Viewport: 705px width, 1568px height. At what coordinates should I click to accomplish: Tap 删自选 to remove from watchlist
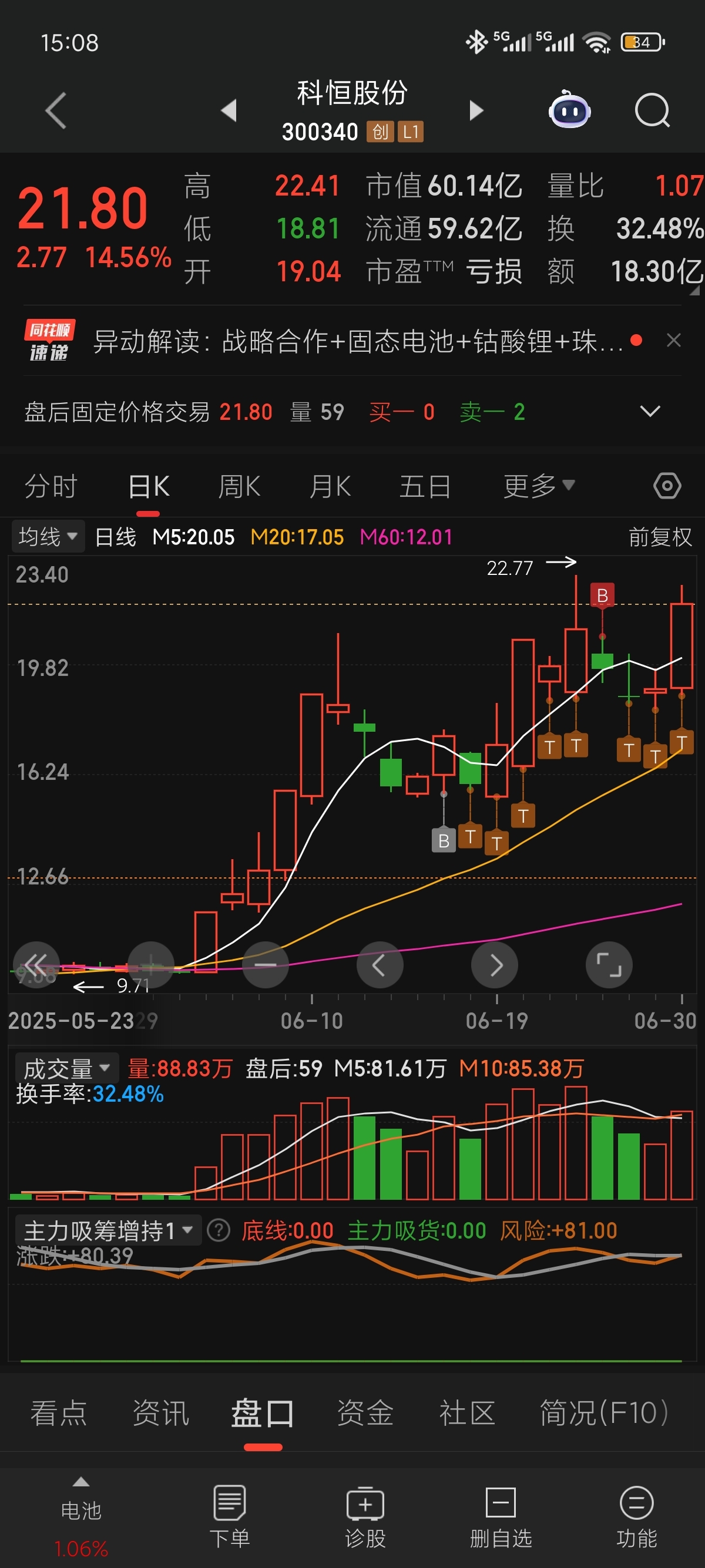501,1516
